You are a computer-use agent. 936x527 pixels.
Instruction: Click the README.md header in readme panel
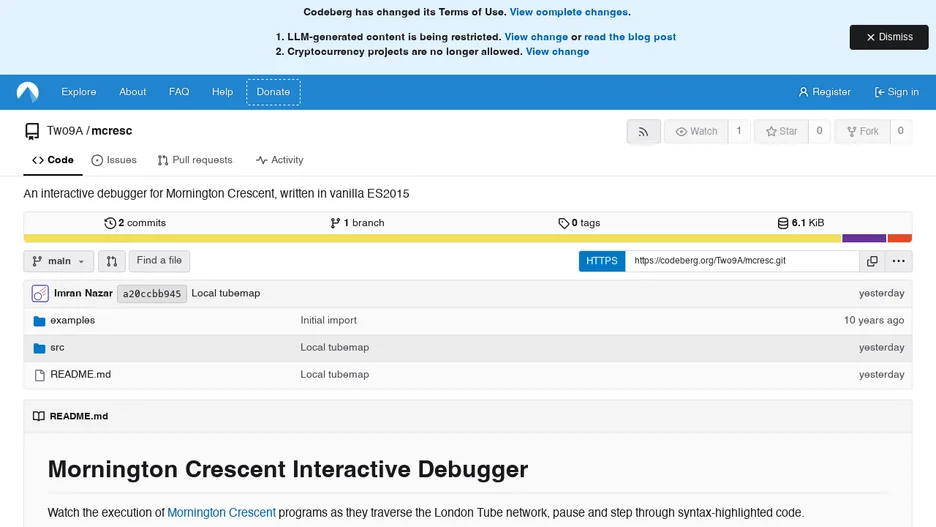[79, 417]
